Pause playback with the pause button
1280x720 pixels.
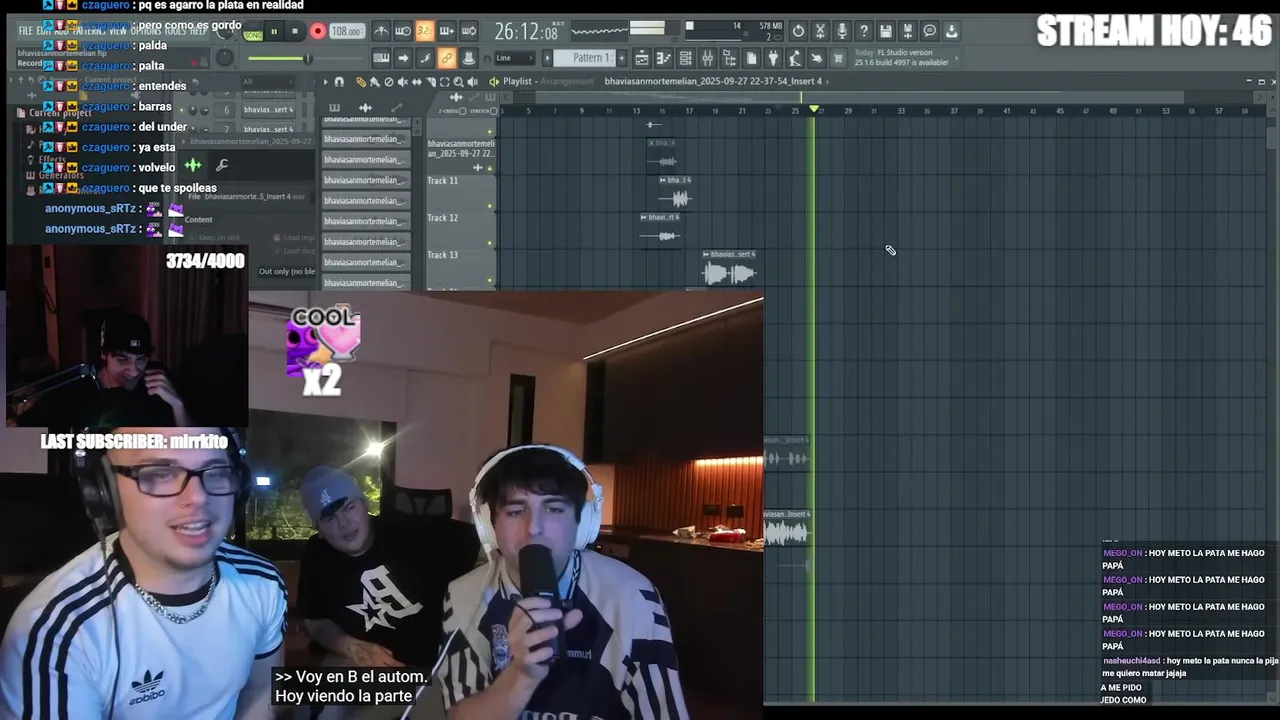click(274, 31)
